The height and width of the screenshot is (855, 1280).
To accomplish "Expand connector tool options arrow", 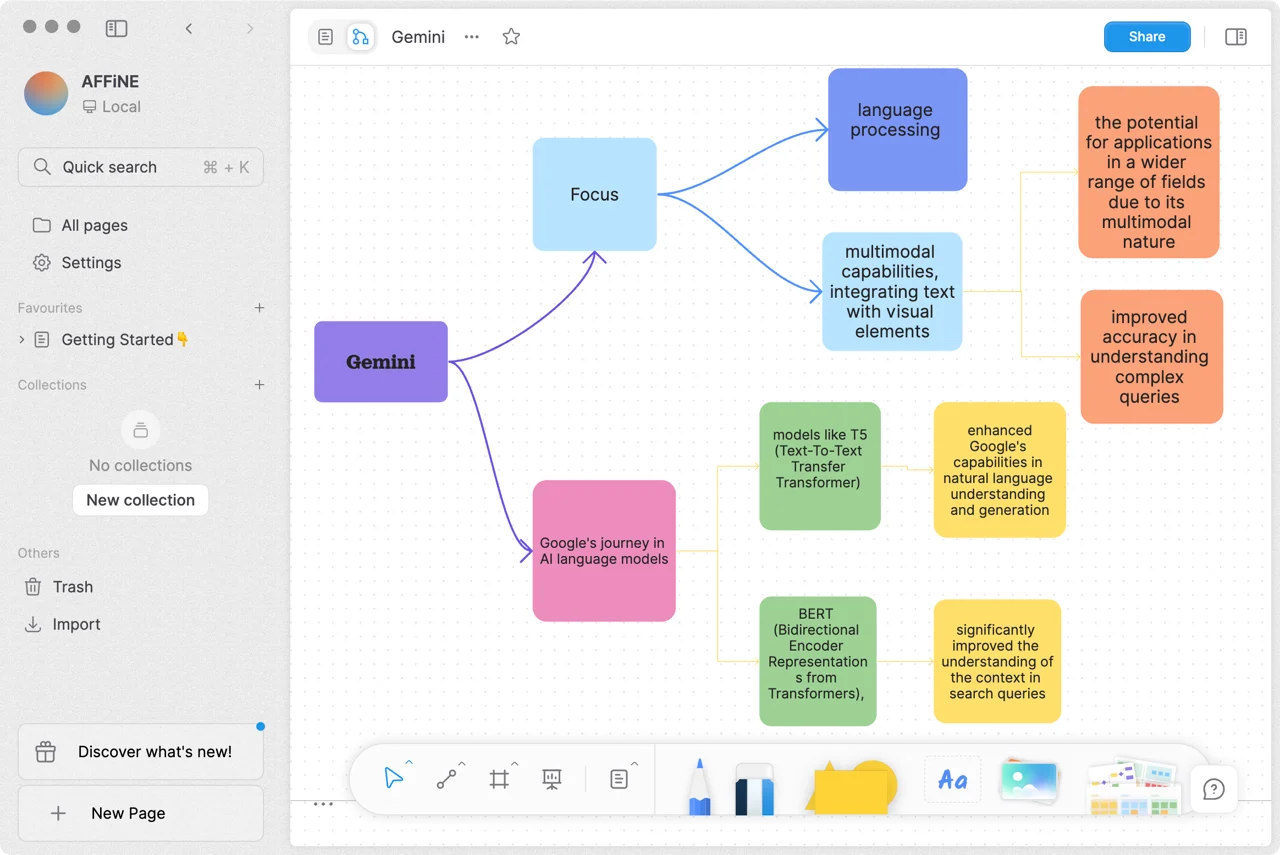I will (x=462, y=764).
